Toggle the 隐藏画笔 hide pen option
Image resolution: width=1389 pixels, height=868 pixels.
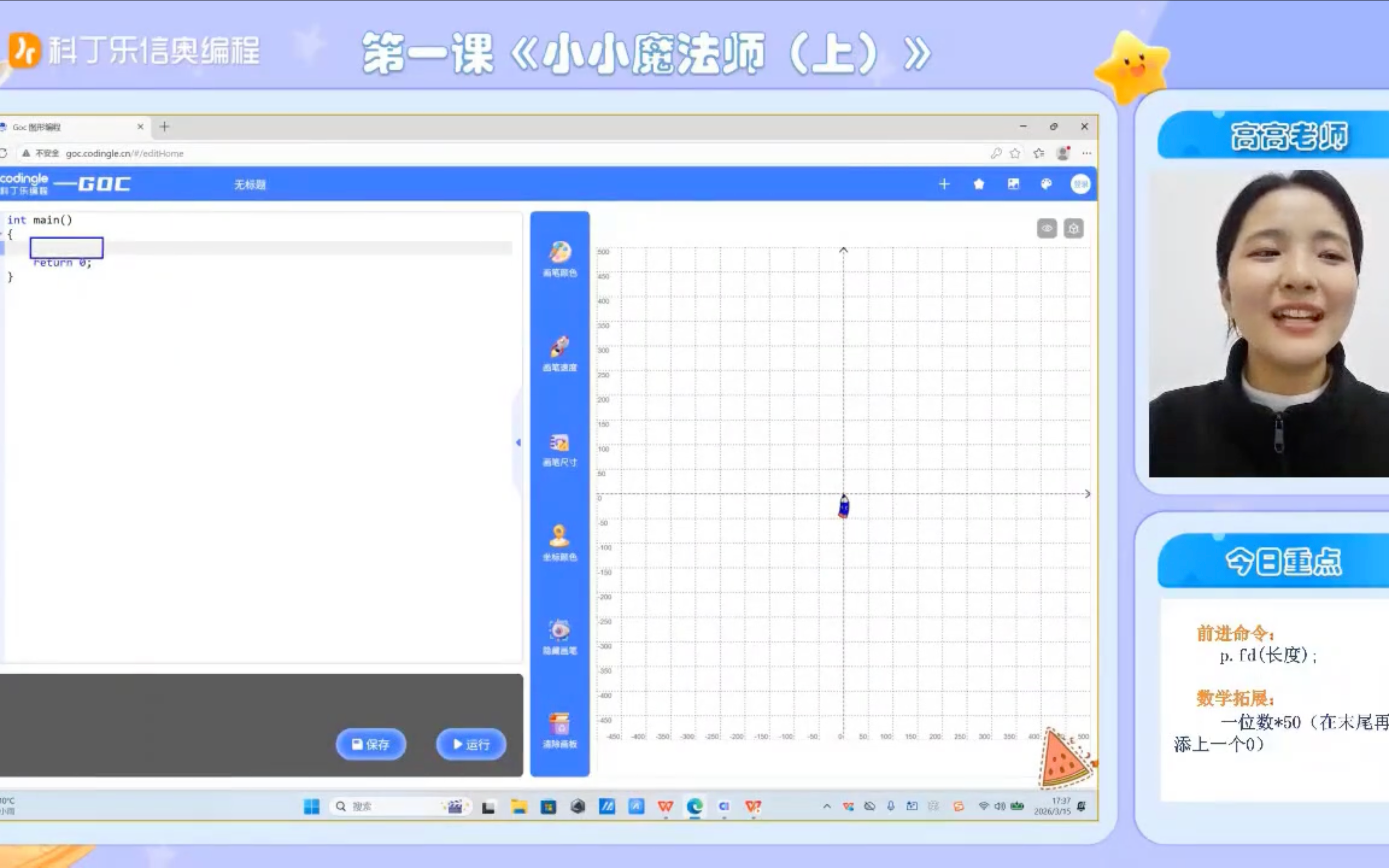click(x=559, y=637)
